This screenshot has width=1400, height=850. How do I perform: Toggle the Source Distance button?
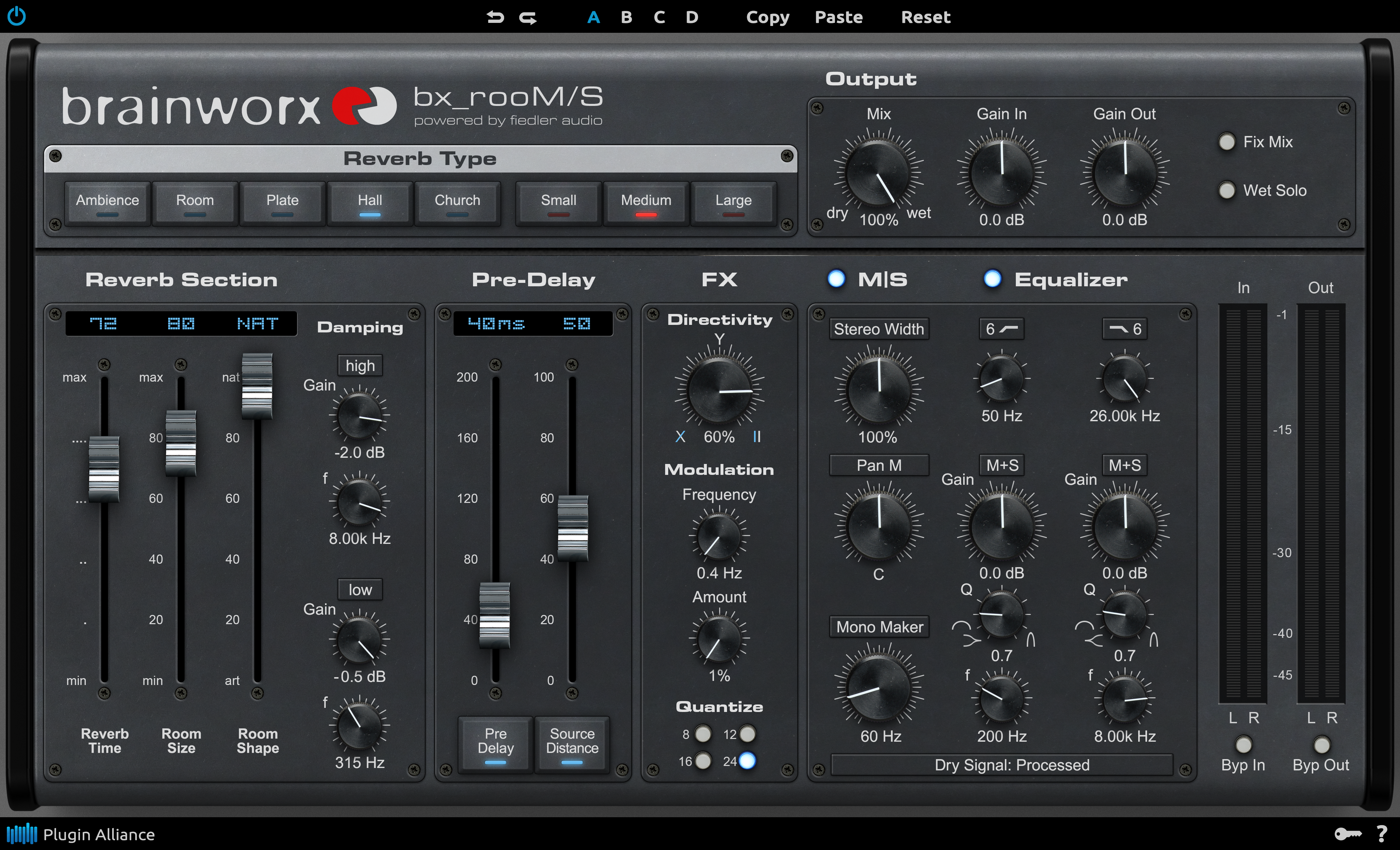(572, 744)
